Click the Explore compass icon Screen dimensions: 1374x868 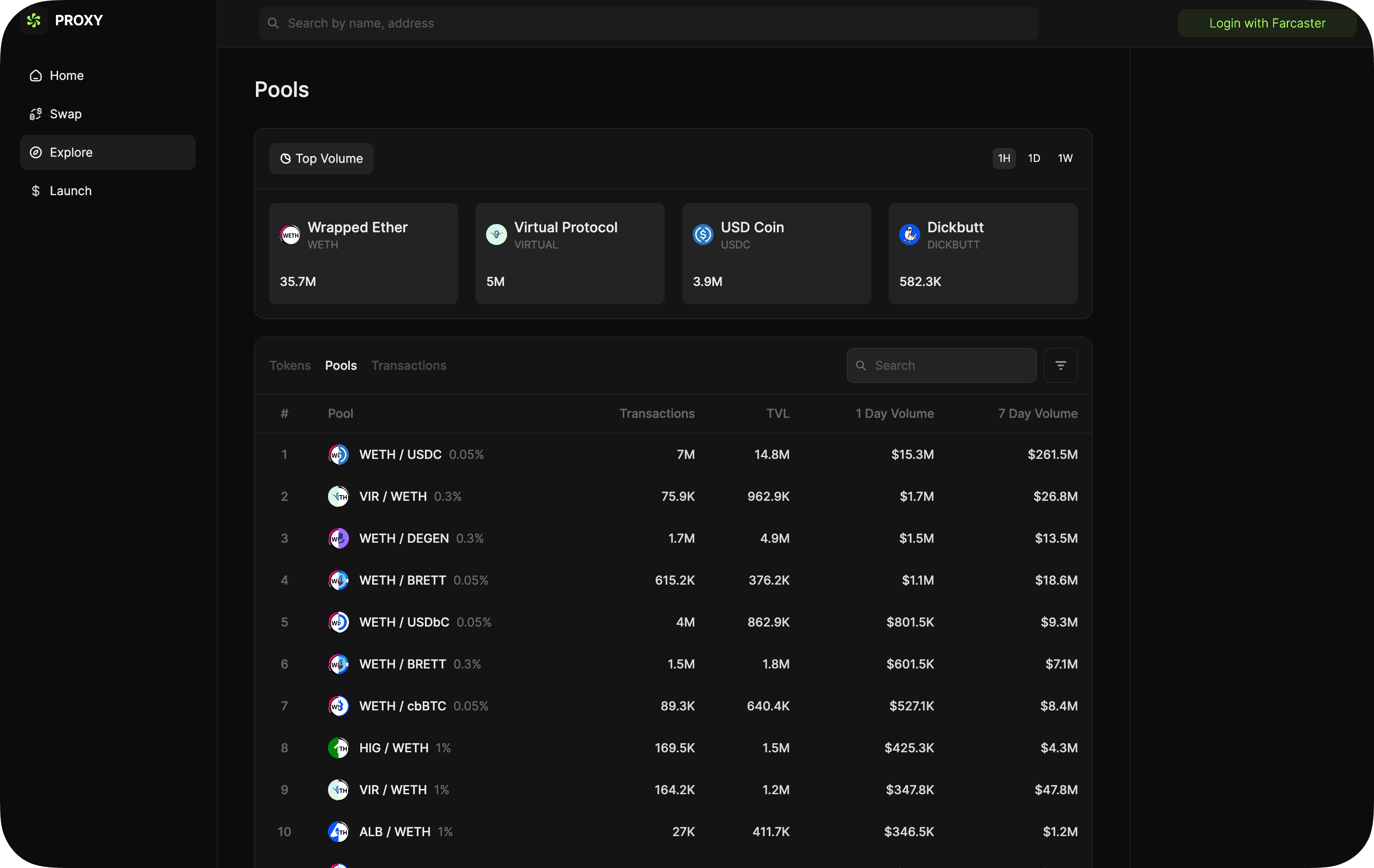tap(36, 152)
